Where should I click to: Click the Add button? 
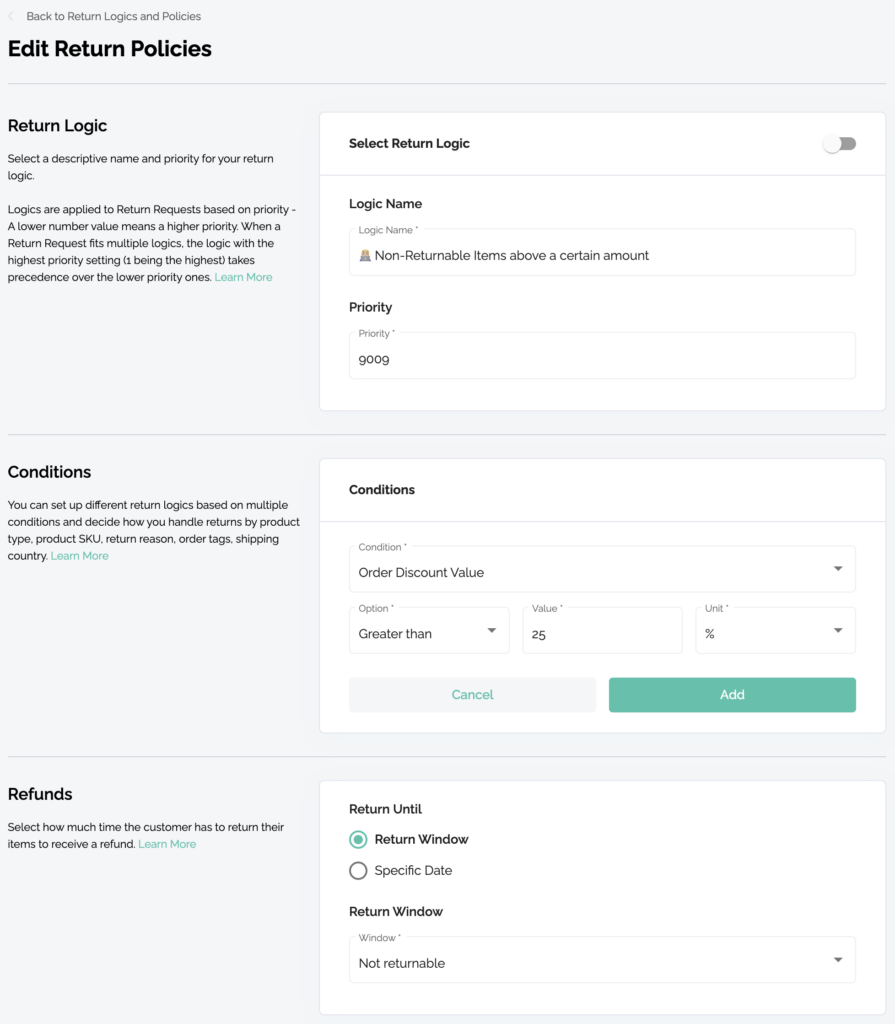(732, 695)
